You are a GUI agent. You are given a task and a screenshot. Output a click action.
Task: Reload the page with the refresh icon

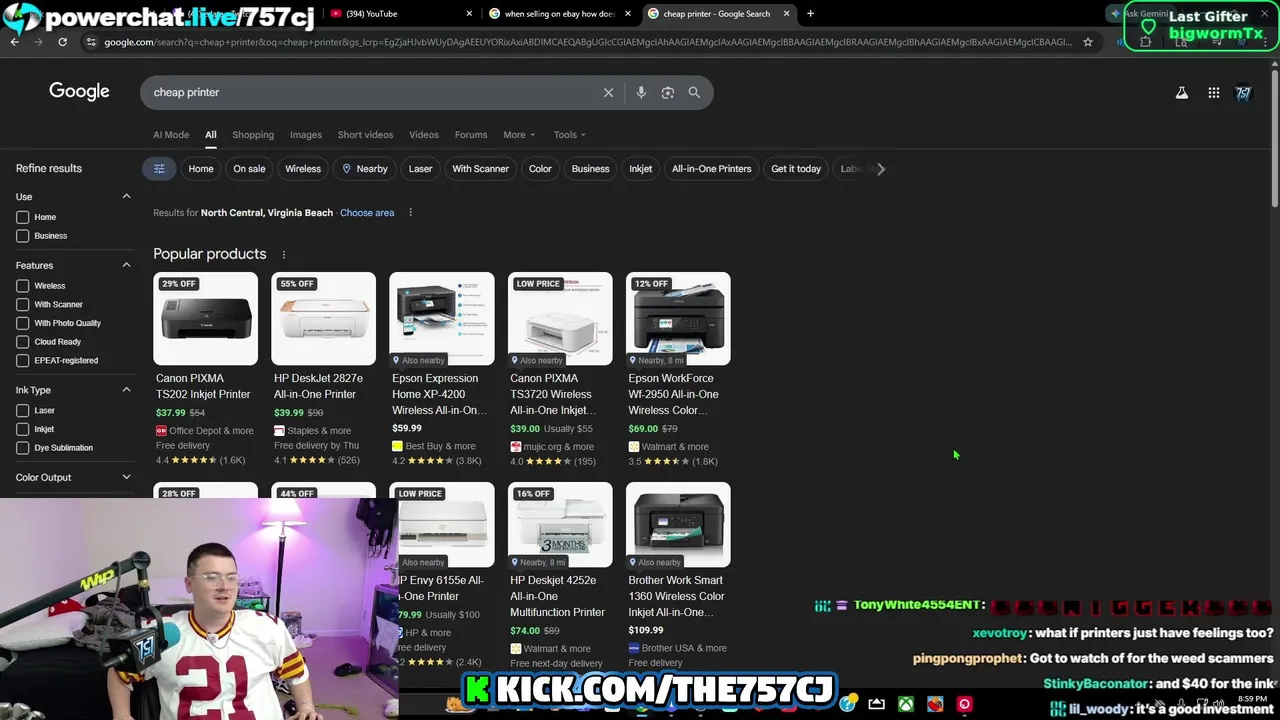62,42
